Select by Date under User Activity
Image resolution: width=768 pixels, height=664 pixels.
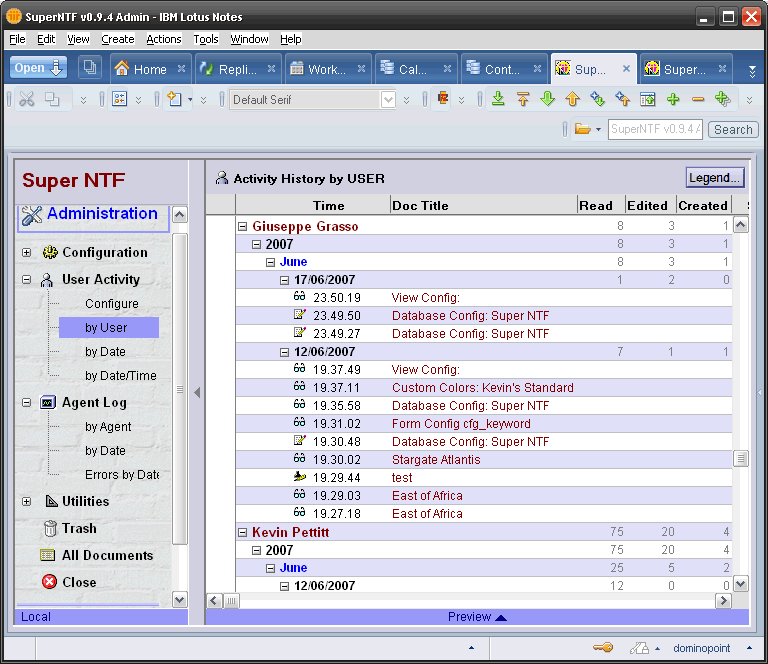[x=105, y=352]
